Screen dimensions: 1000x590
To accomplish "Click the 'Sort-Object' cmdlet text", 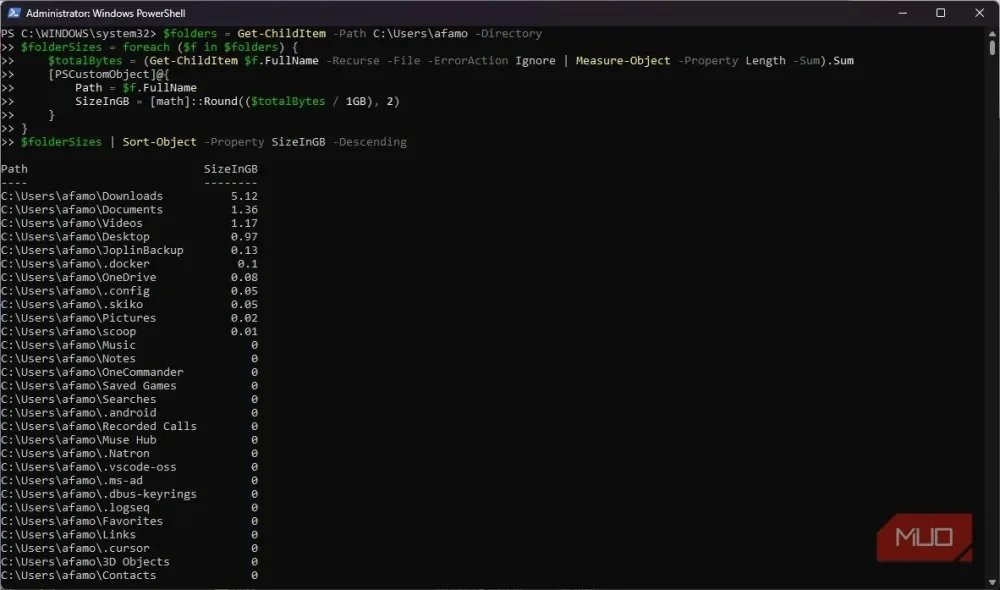I will [x=159, y=142].
